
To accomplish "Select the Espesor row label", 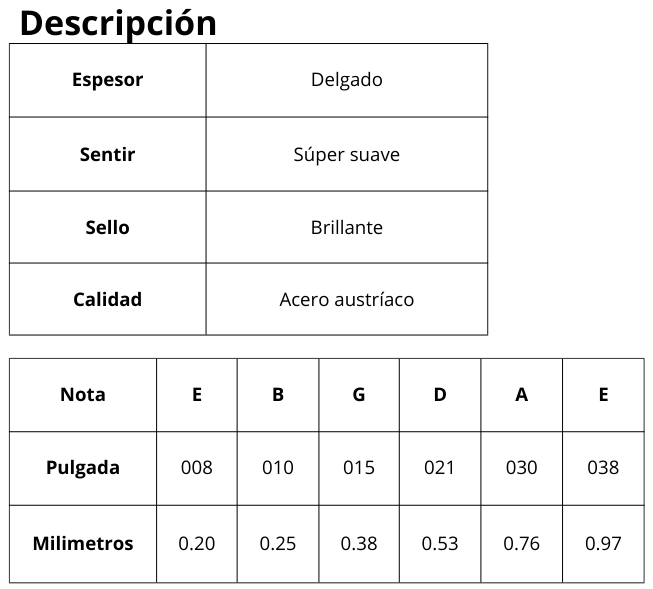I will point(107,80).
